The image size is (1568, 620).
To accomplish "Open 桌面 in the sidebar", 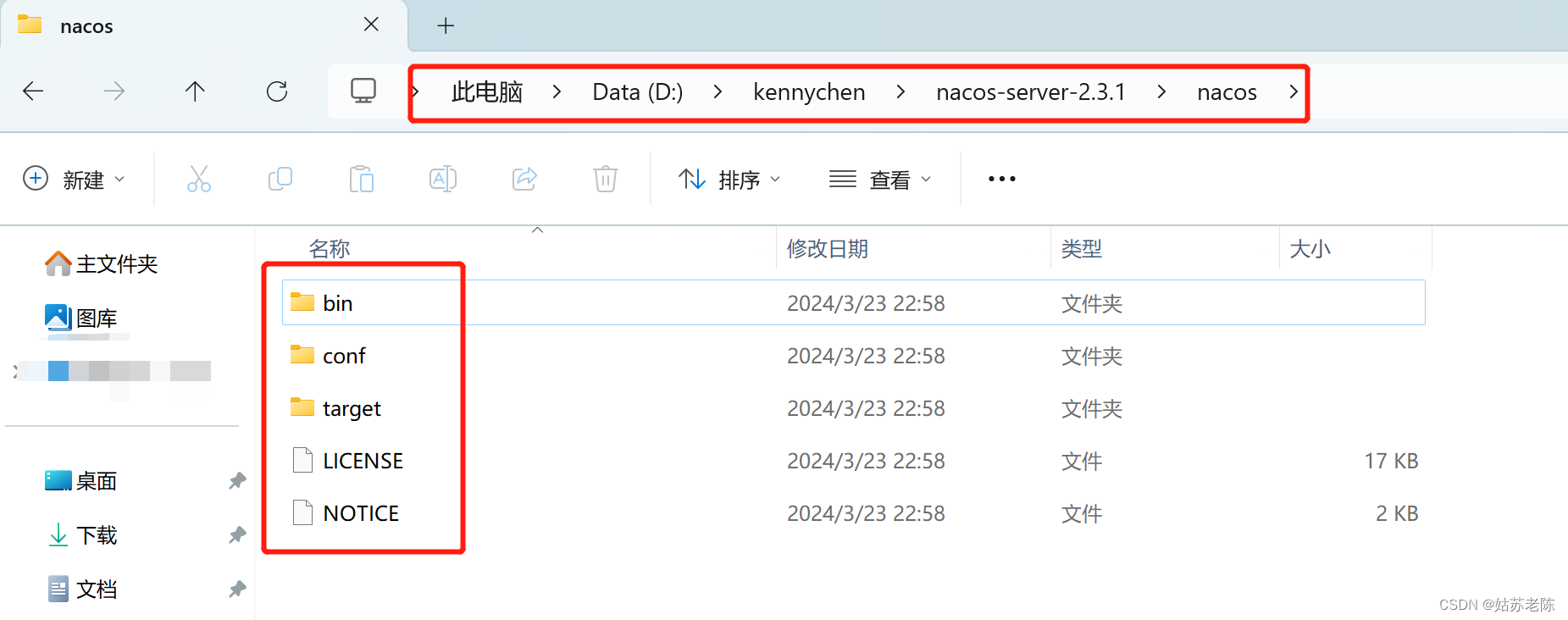I will pos(80,480).
